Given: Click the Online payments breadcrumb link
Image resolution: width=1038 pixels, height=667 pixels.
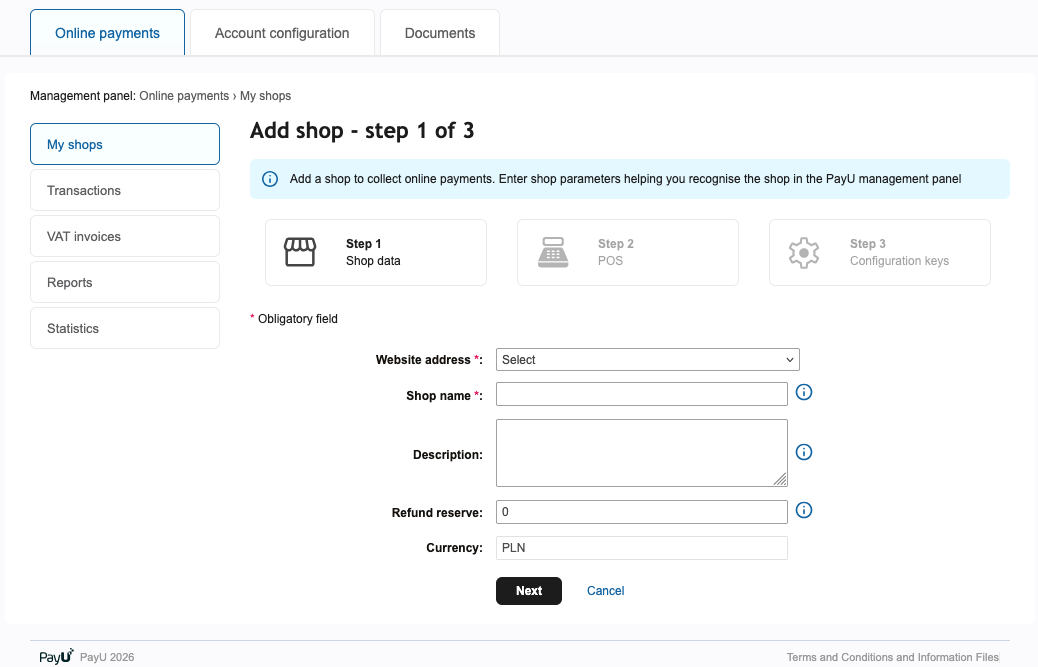Looking at the screenshot, I should pos(183,95).
